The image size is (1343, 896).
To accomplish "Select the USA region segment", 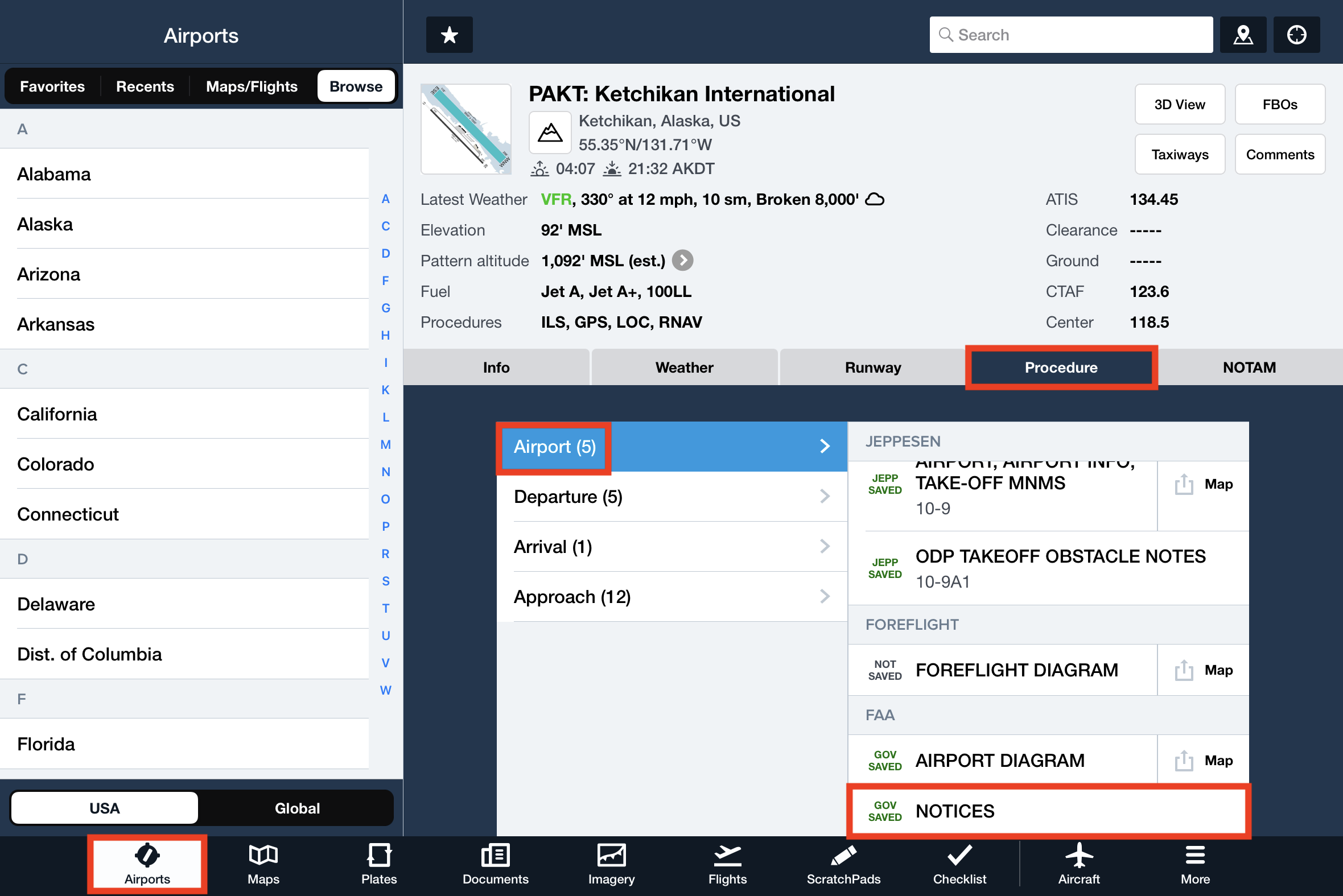I will [105, 808].
